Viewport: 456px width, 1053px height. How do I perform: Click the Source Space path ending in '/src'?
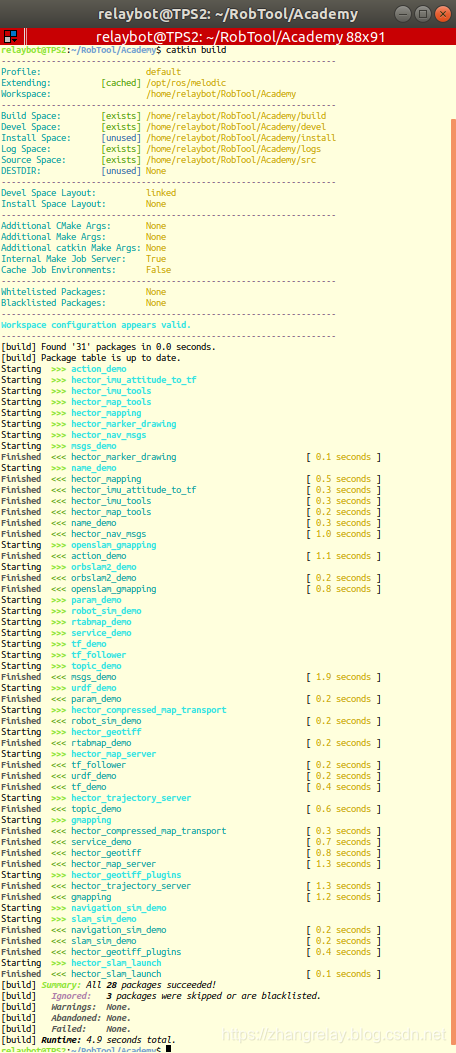pos(230,160)
